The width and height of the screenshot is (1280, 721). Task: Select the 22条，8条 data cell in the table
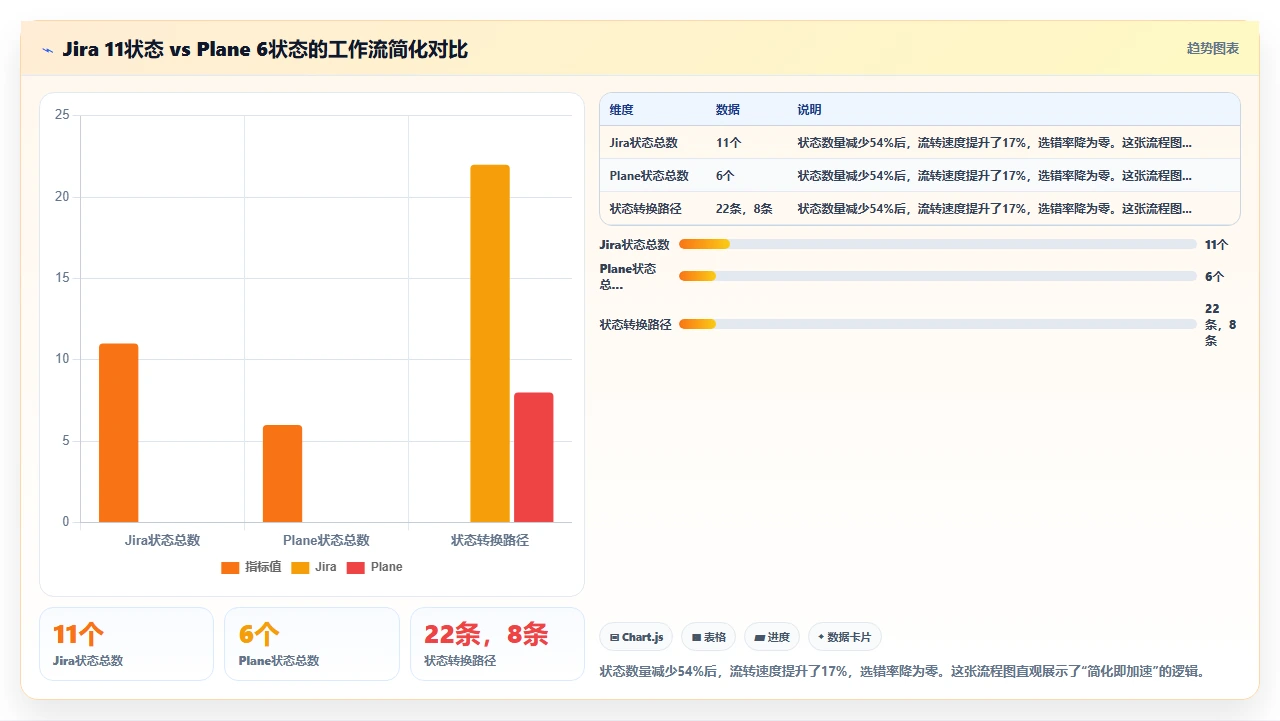tap(744, 209)
